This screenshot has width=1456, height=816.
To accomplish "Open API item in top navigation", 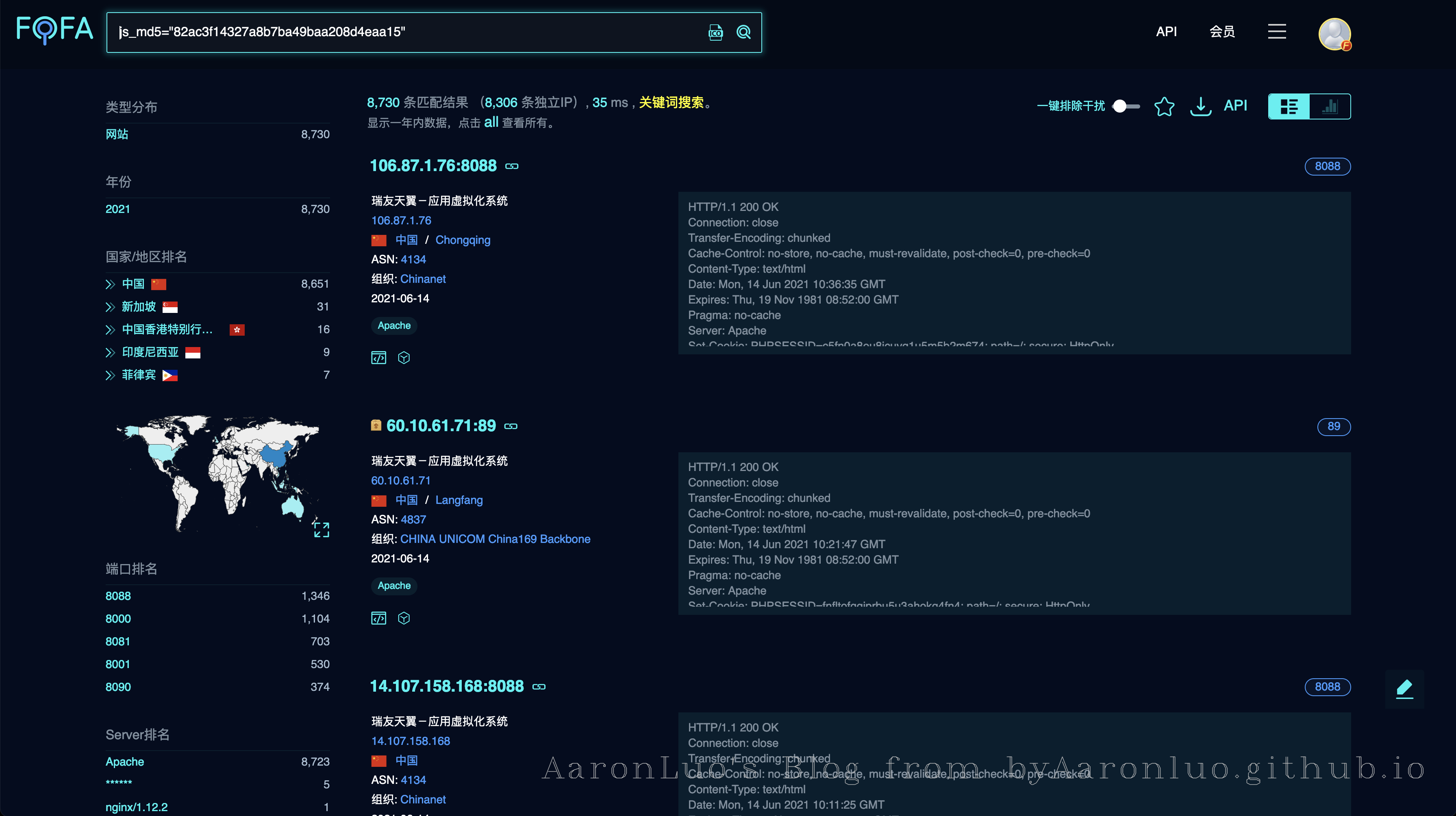I will pos(1166,32).
